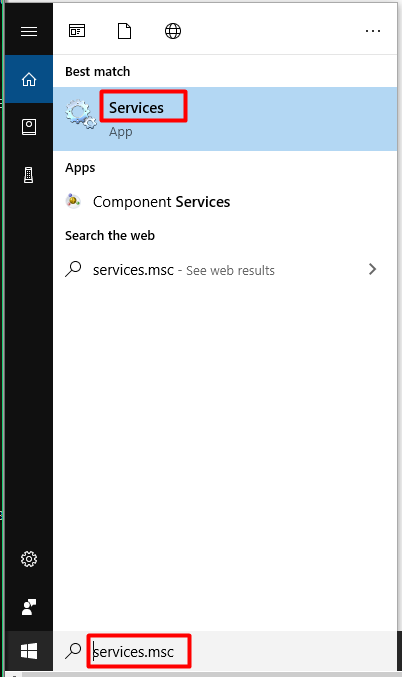Filter results by Documents icon

(x=124, y=31)
